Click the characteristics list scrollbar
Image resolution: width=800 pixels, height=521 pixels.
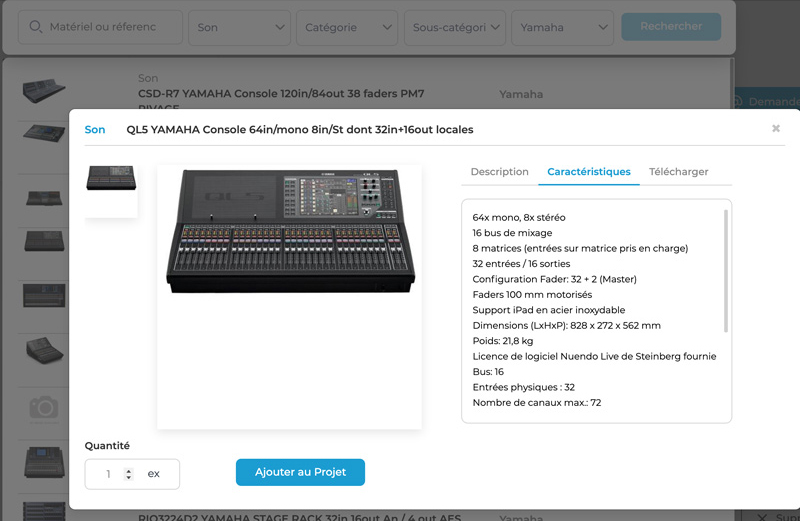[726, 271]
